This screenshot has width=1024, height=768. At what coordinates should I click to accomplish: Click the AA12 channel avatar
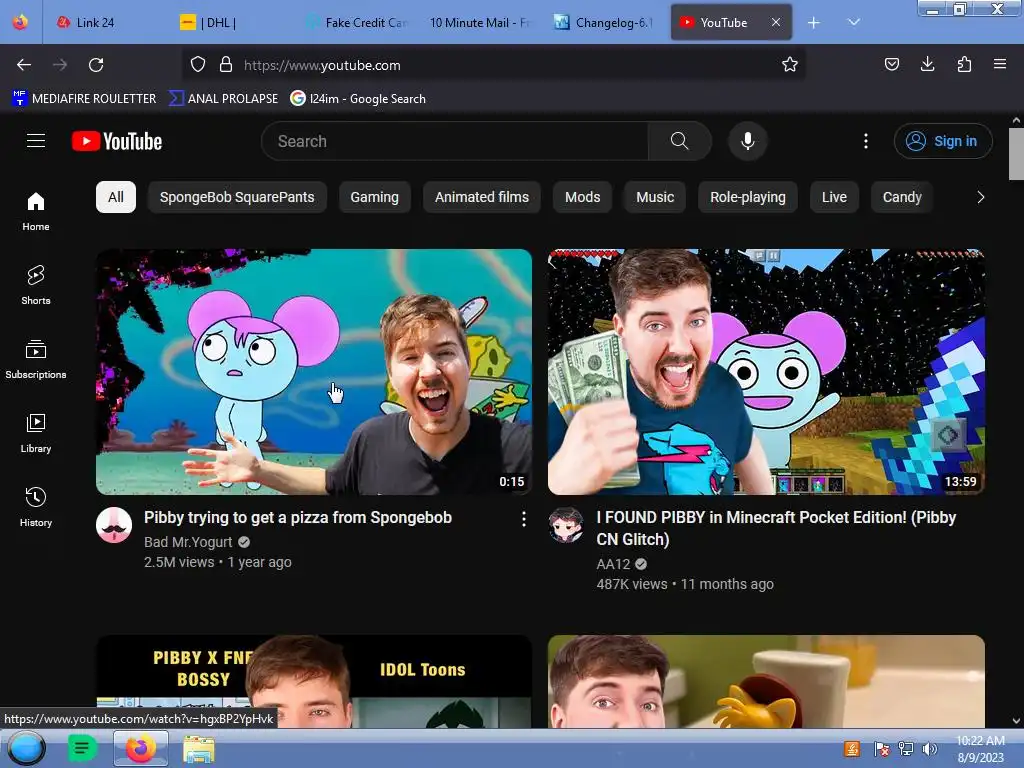click(566, 525)
